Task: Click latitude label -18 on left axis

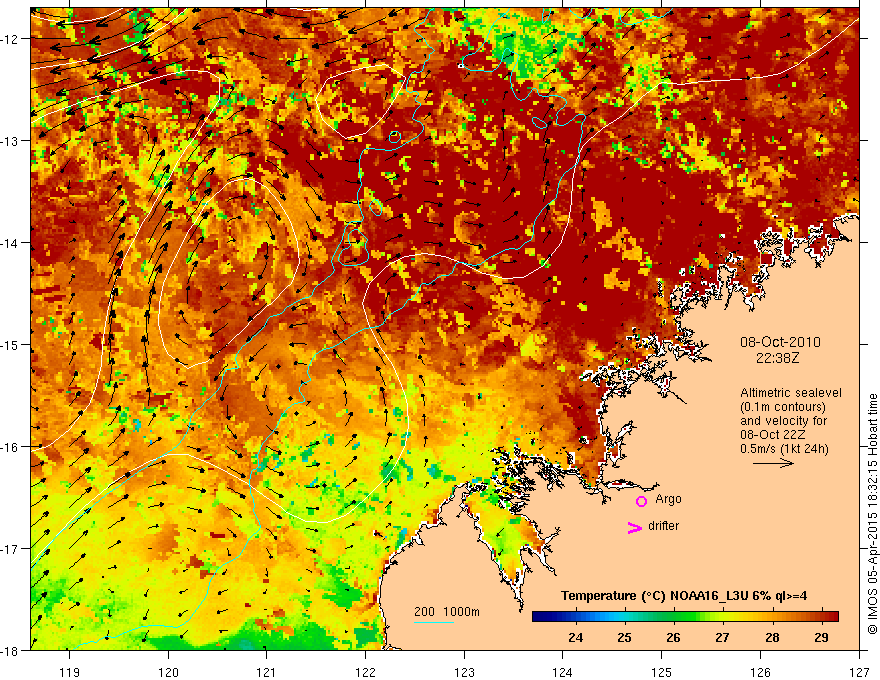Action: click(x=10, y=650)
